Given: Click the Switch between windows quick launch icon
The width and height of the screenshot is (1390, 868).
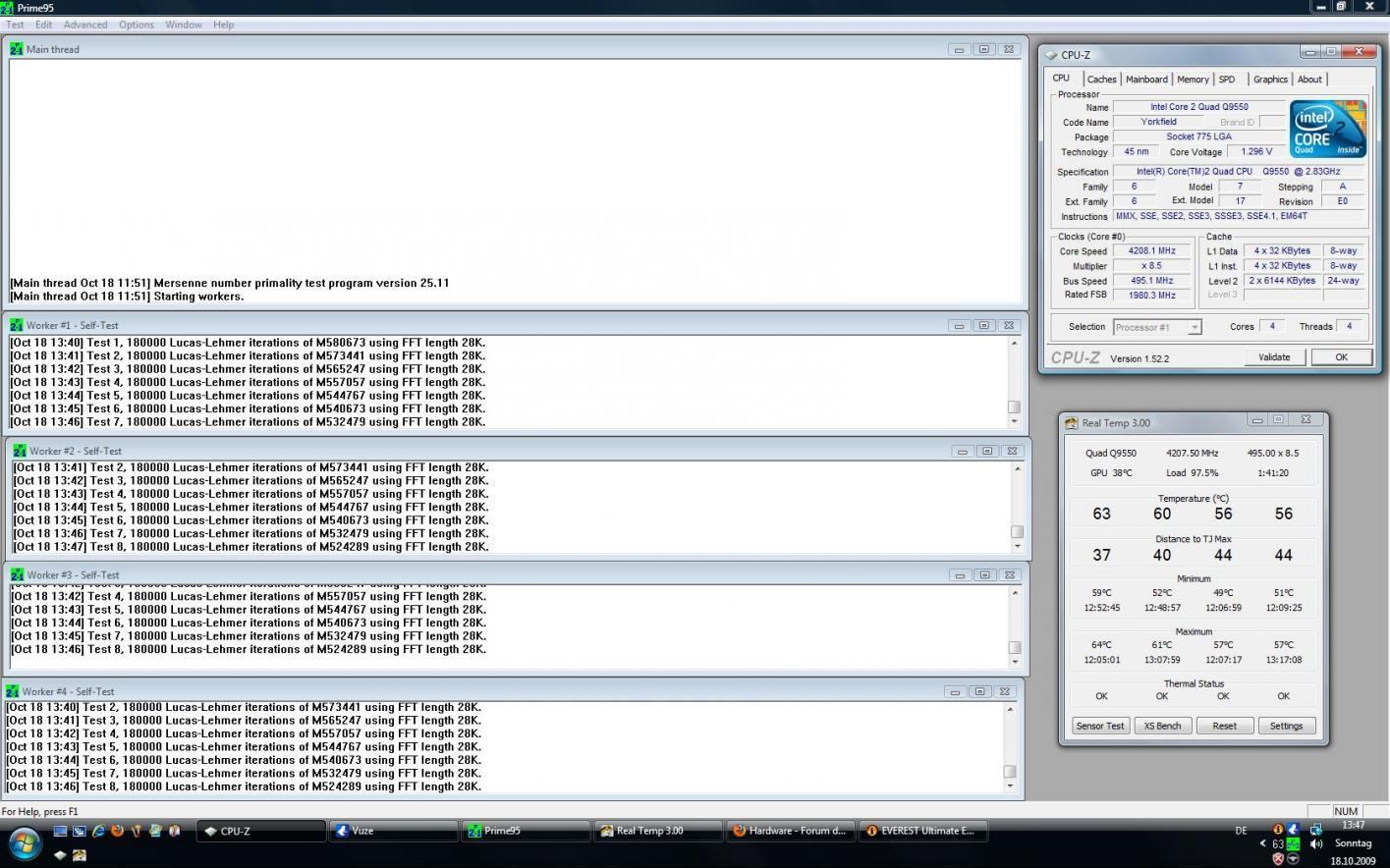Looking at the screenshot, I should point(79,831).
